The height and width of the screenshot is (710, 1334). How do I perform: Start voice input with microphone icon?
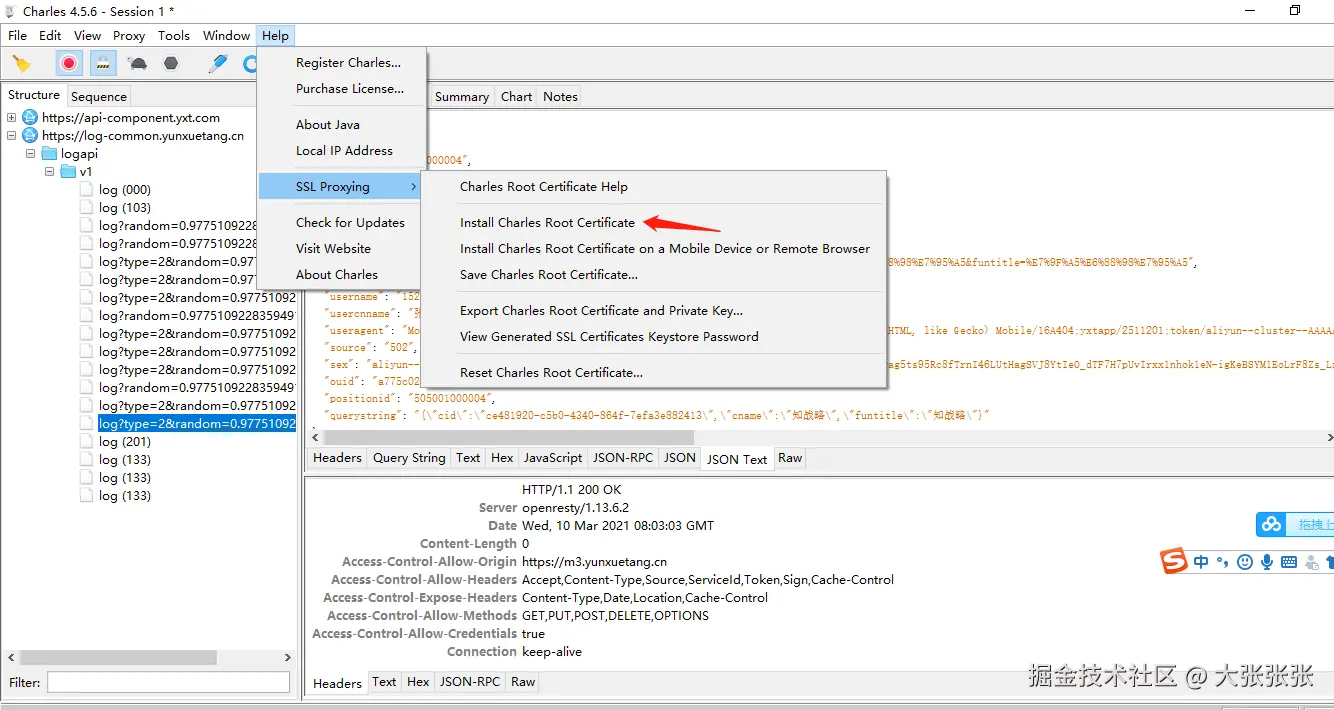point(1267,562)
